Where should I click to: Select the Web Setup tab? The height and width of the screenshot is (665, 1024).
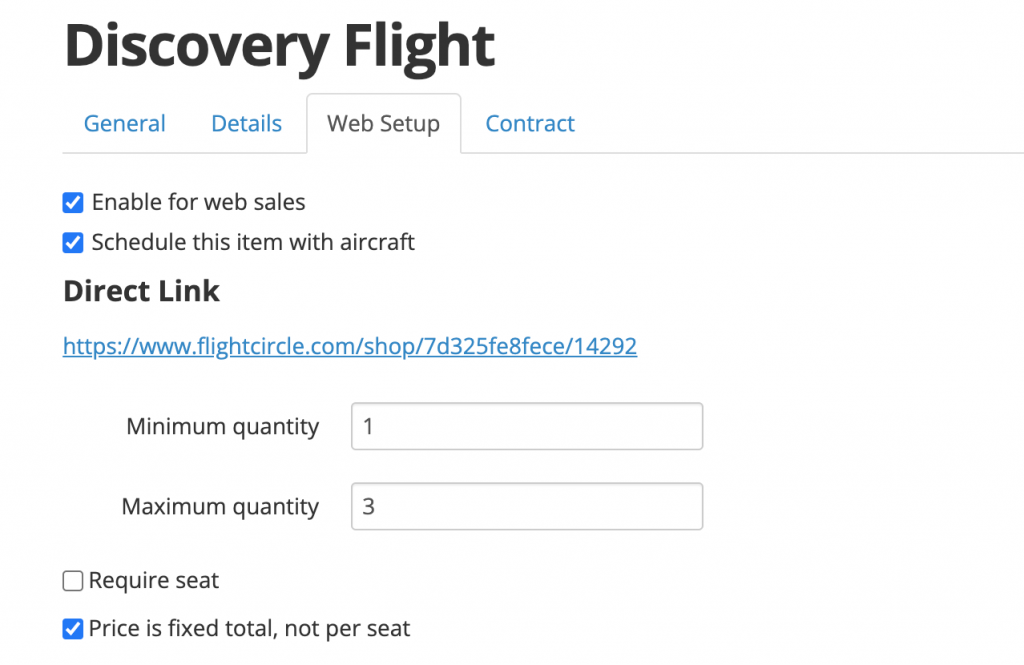click(x=383, y=123)
